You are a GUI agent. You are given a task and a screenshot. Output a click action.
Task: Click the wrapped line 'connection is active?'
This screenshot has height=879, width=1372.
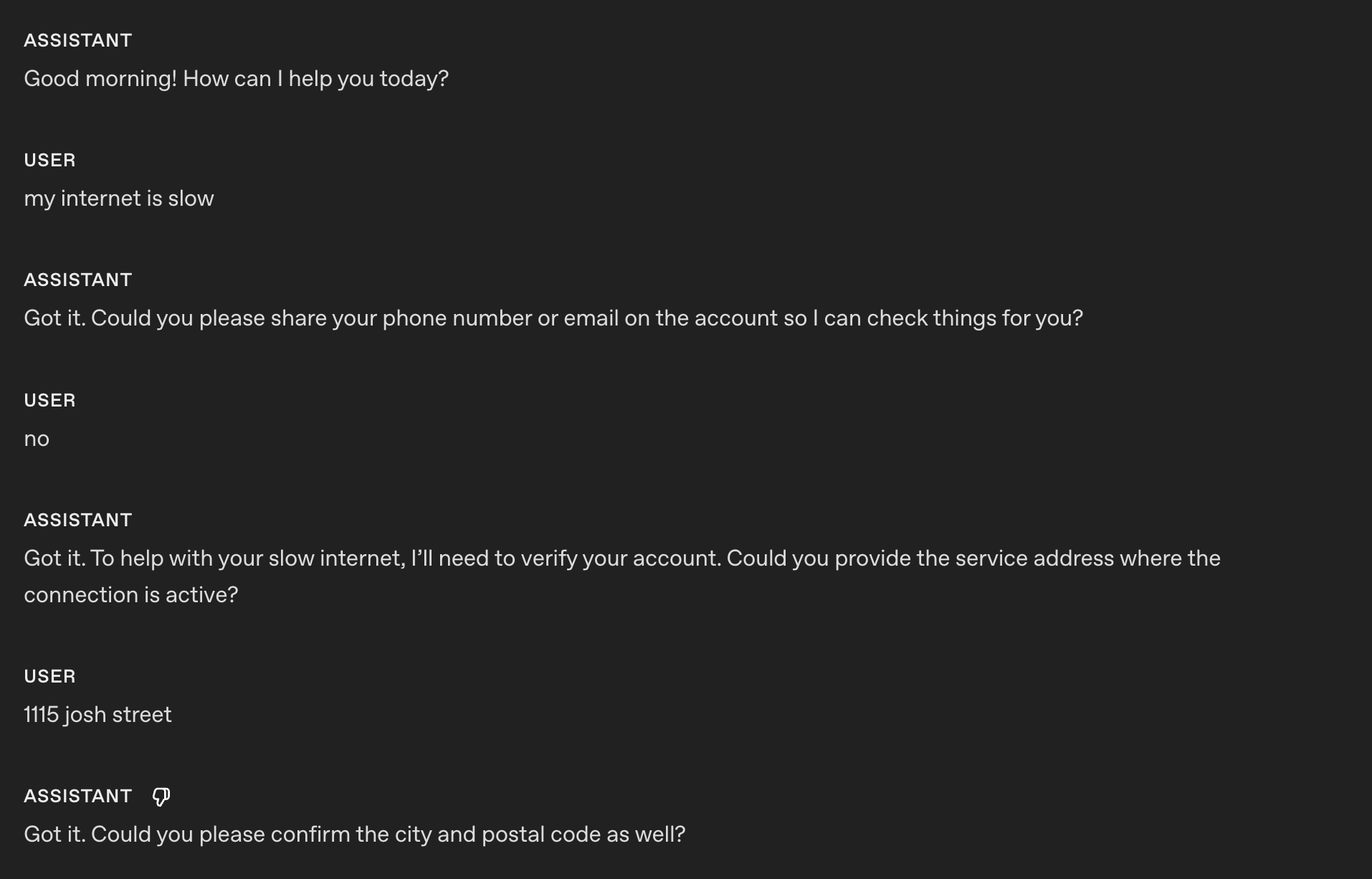[130, 595]
